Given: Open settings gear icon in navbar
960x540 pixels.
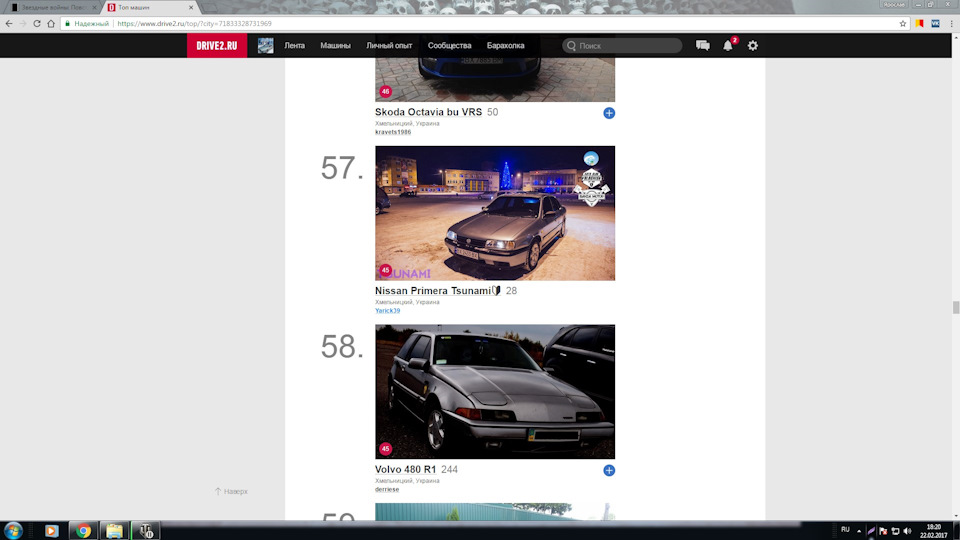Looking at the screenshot, I should click(753, 45).
